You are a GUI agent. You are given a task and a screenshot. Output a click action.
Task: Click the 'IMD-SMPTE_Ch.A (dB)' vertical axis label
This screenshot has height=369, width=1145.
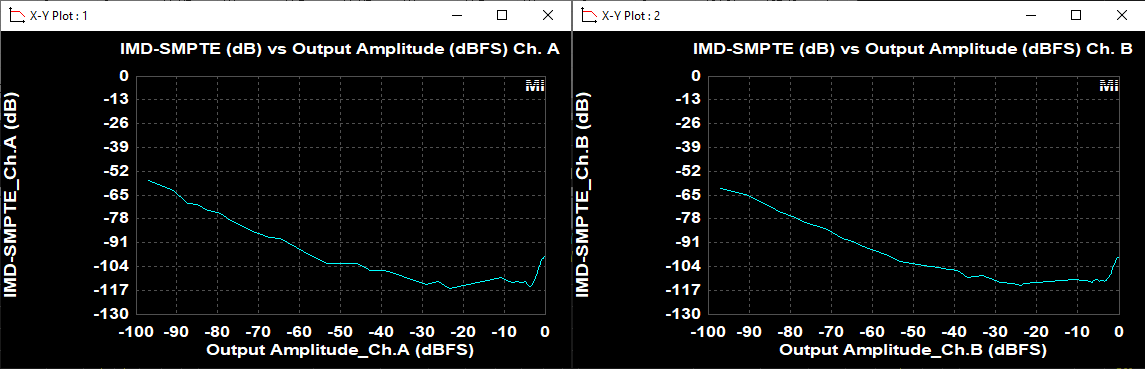click(12, 194)
